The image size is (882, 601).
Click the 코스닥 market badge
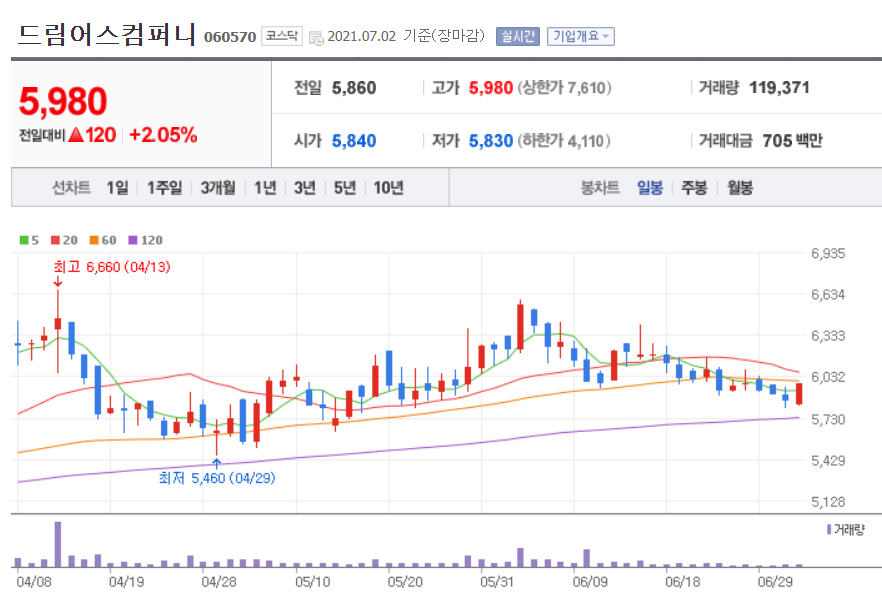pos(282,36)
